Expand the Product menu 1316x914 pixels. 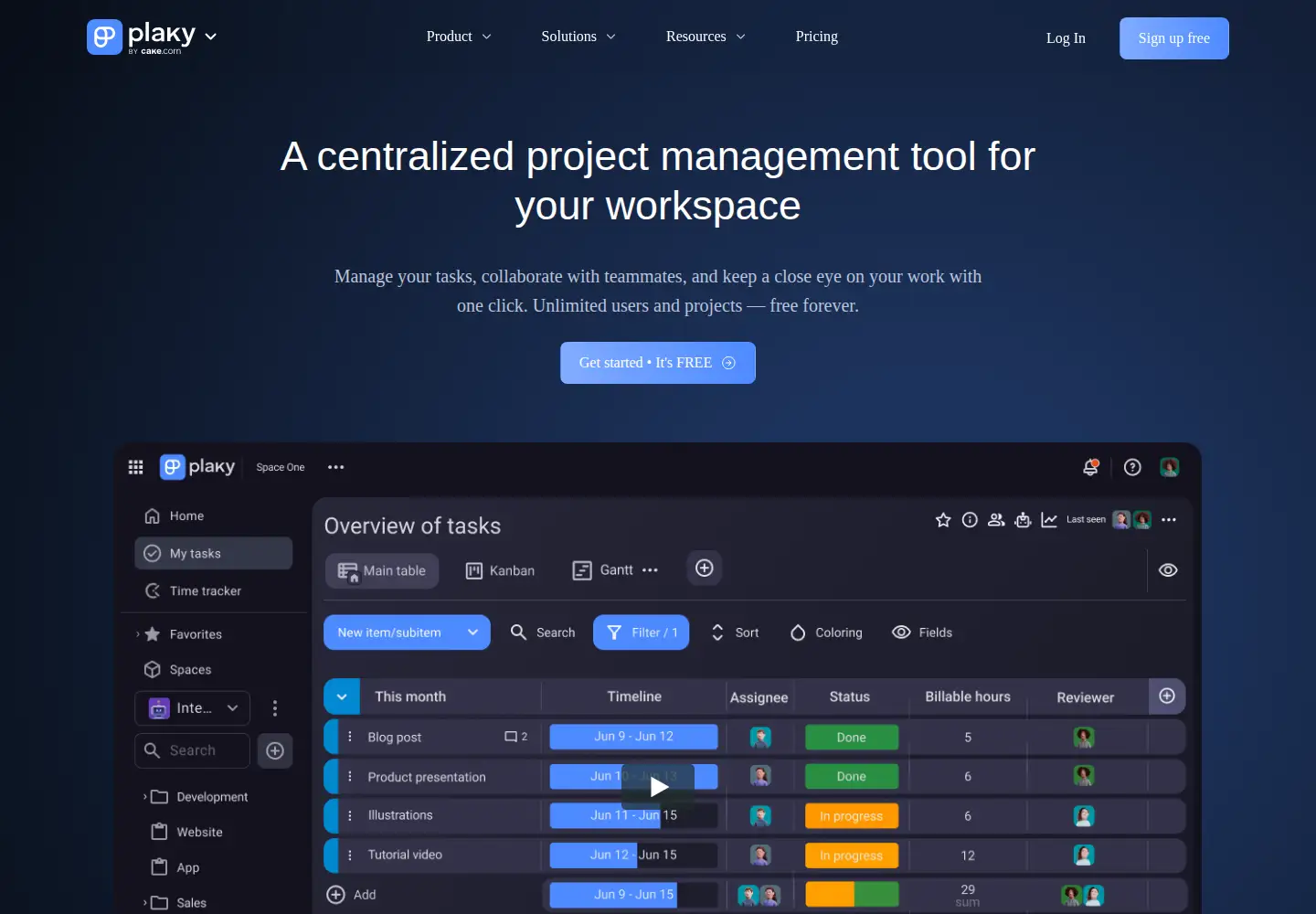(459, 37)
